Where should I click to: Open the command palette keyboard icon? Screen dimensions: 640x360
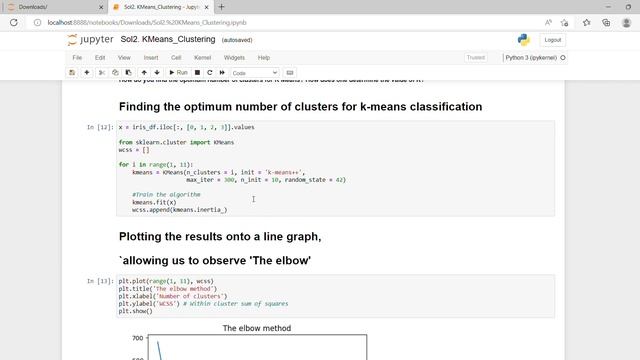point(290,73)
